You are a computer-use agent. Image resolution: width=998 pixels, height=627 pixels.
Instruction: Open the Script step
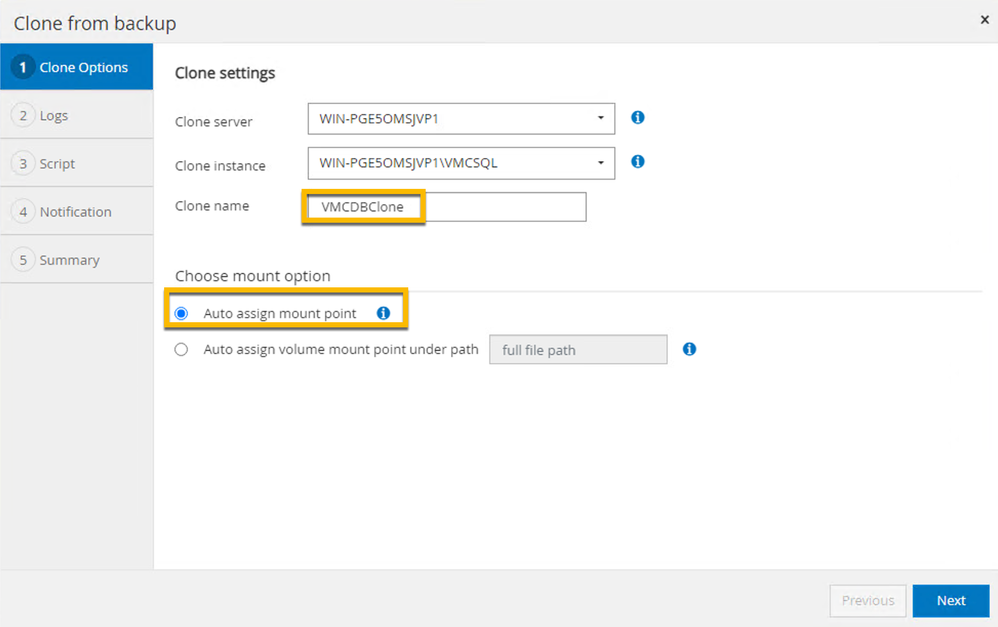[57, 163]
